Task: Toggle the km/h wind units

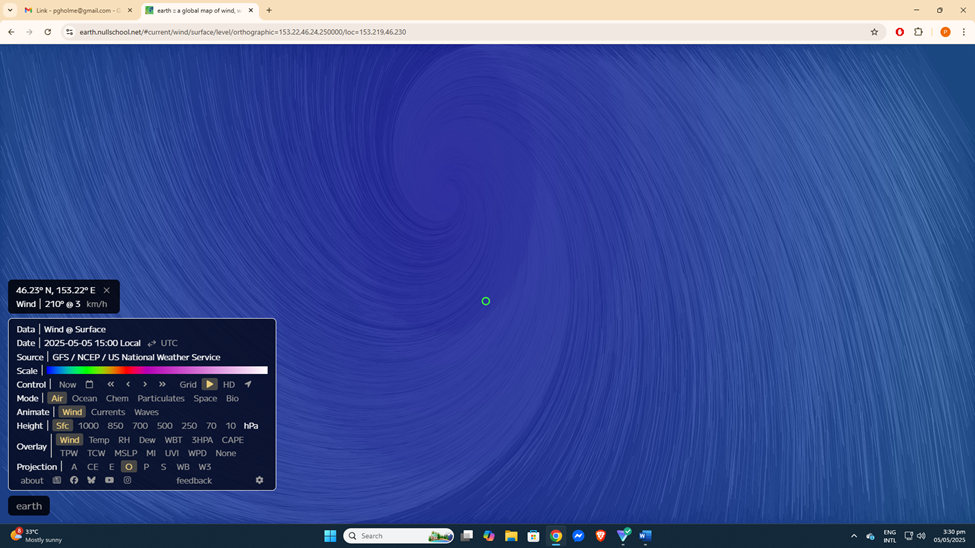Action: tap(97, 304)
